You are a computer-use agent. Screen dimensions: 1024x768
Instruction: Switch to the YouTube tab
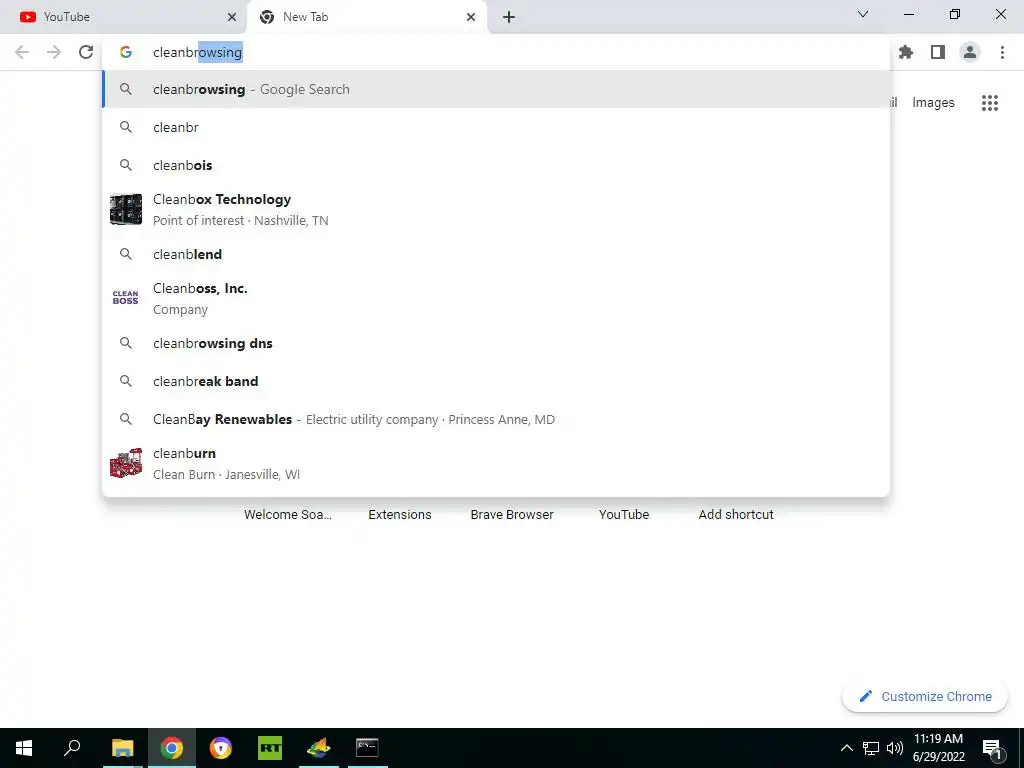coord(124,17)
